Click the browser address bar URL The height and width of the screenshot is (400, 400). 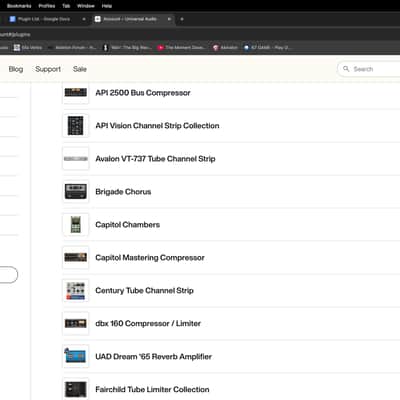click(15, 34)
